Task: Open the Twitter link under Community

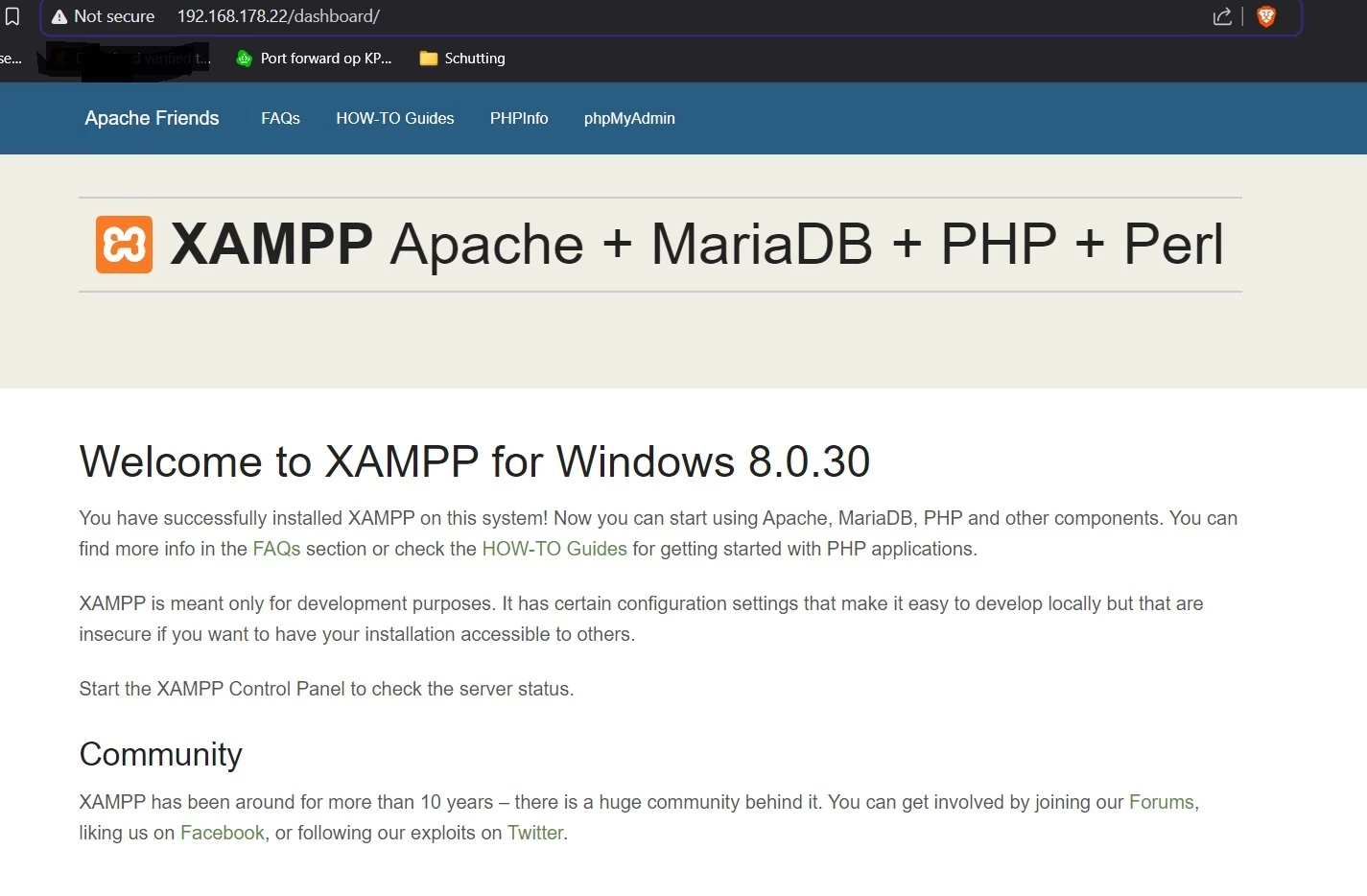Action: pyautogui.click(x=535, y=833)
